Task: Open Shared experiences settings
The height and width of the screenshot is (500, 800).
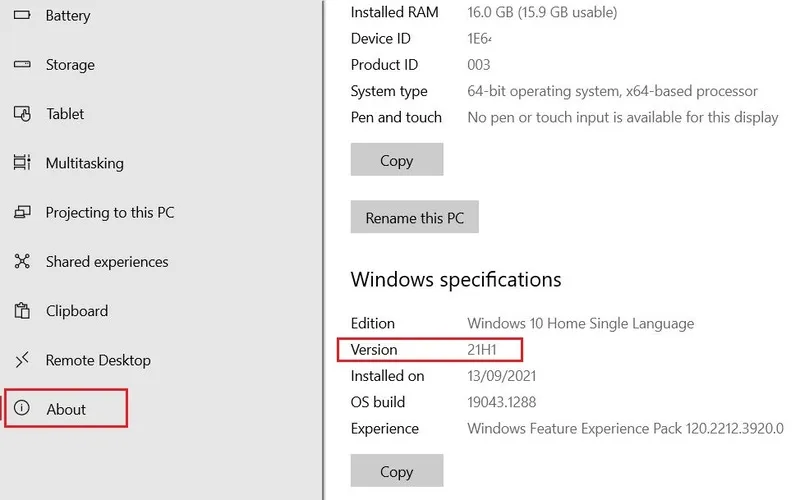Action: pos(107,262)
